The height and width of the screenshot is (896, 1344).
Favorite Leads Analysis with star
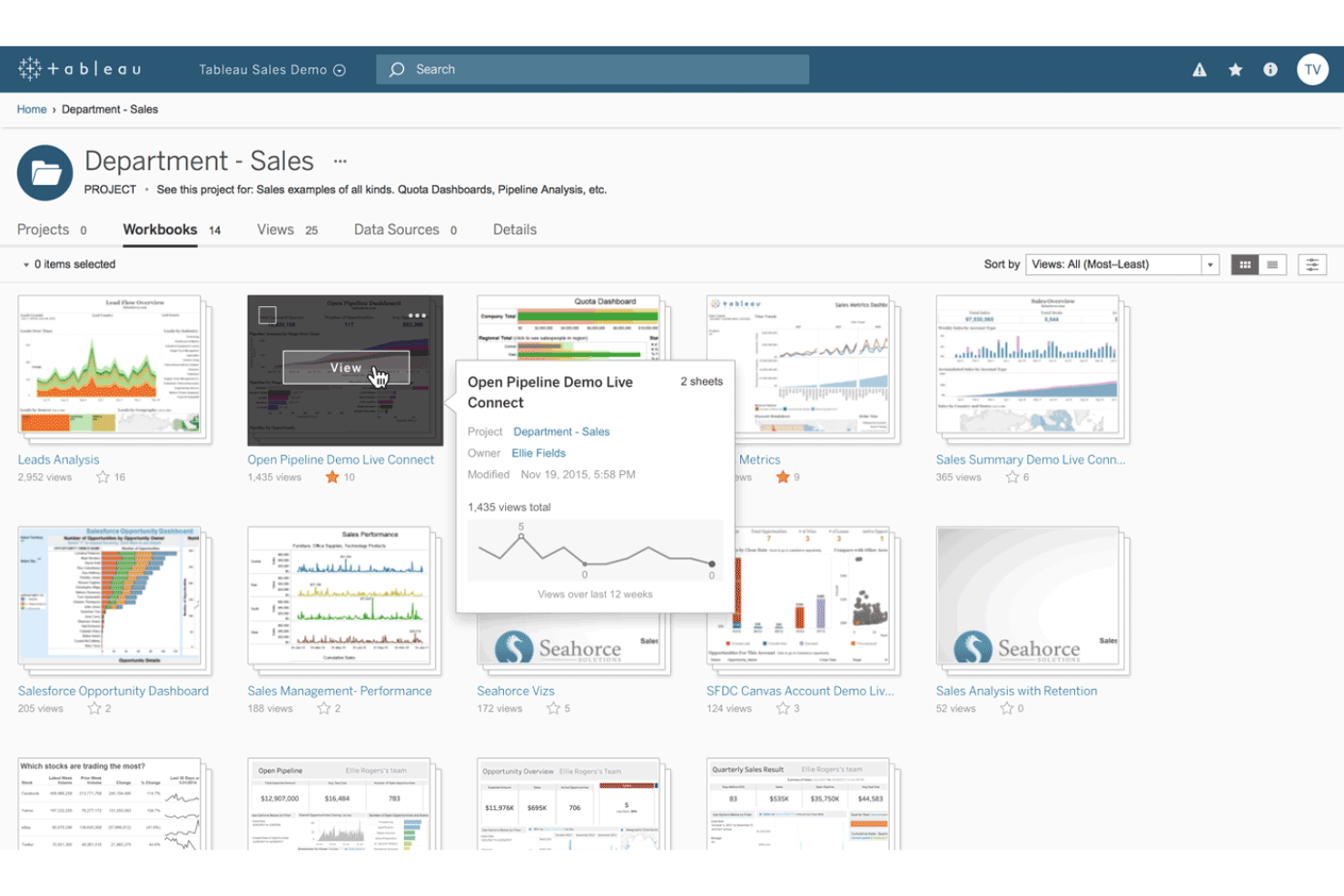tap(103, 477)
